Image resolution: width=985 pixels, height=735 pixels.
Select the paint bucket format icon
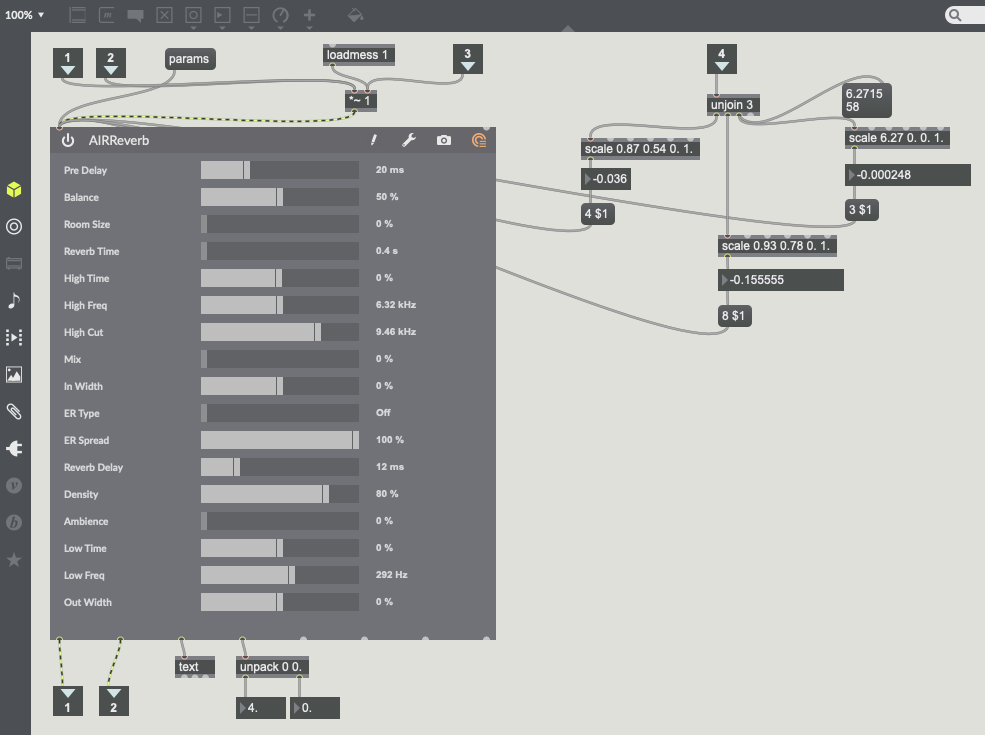pos(355,15)
